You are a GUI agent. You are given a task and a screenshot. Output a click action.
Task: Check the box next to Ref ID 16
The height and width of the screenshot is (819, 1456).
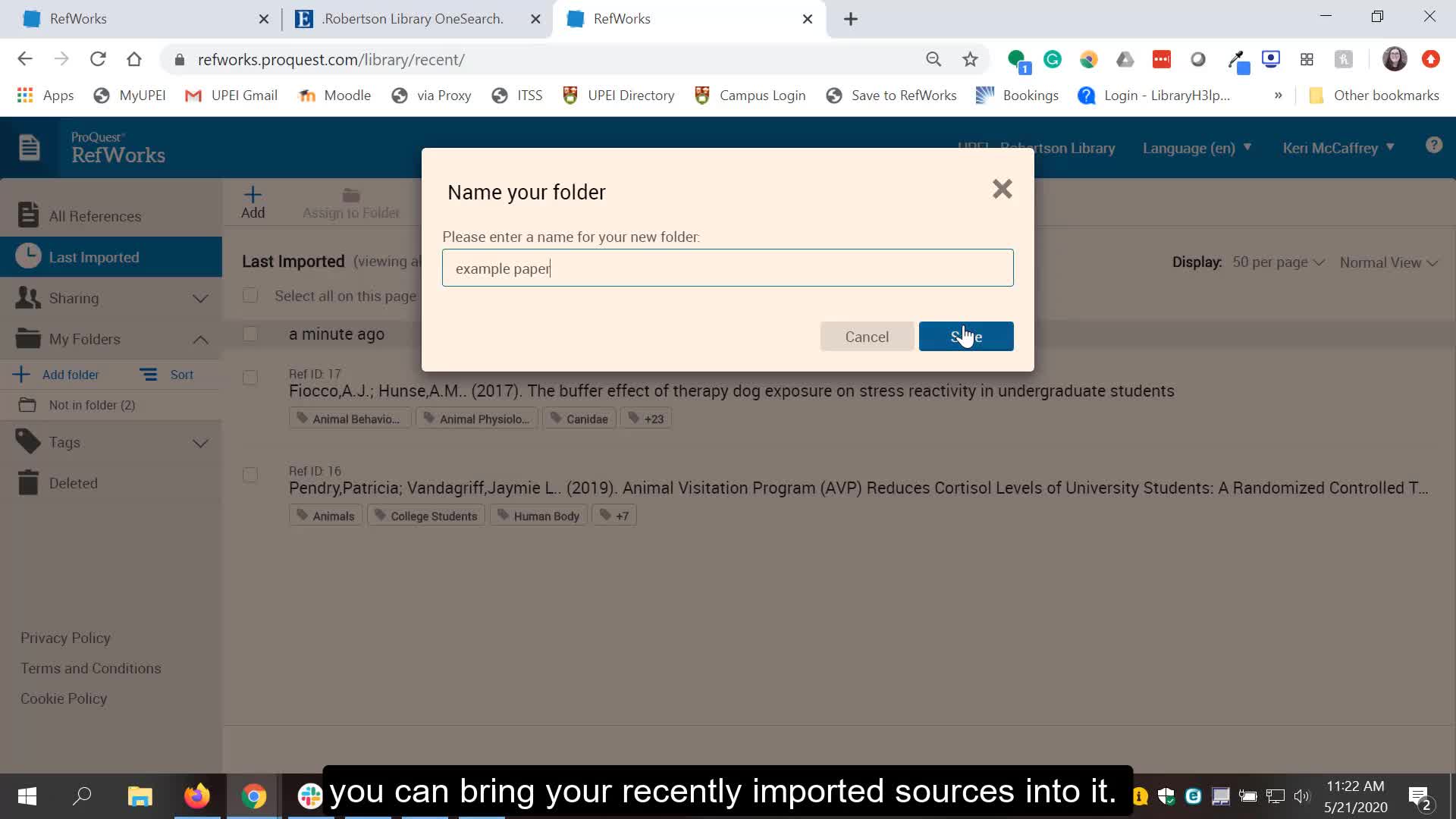coord(249,475)
